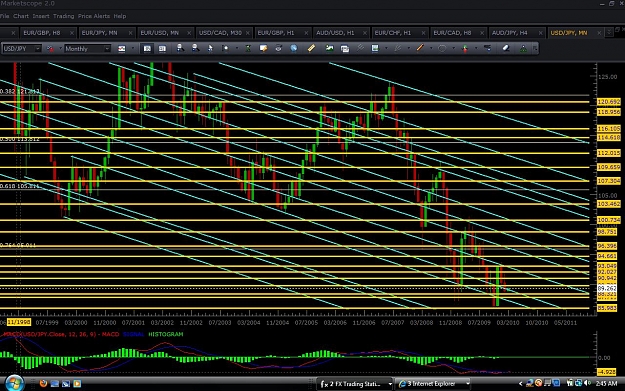This screenshot has height=391, width=625.
Task: Click the crosshair cursor tool icon
Action: 226,48
